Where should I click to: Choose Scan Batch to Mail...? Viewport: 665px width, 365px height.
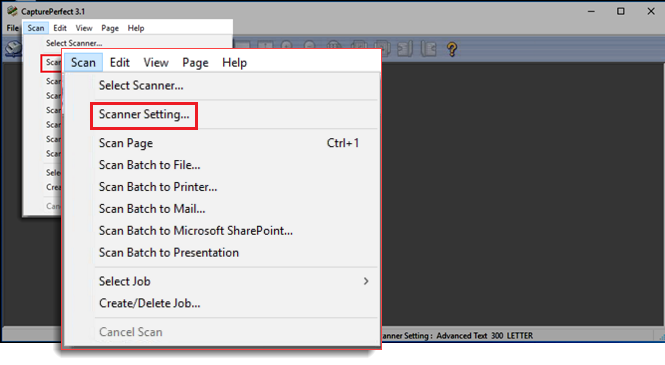[152, 209]
